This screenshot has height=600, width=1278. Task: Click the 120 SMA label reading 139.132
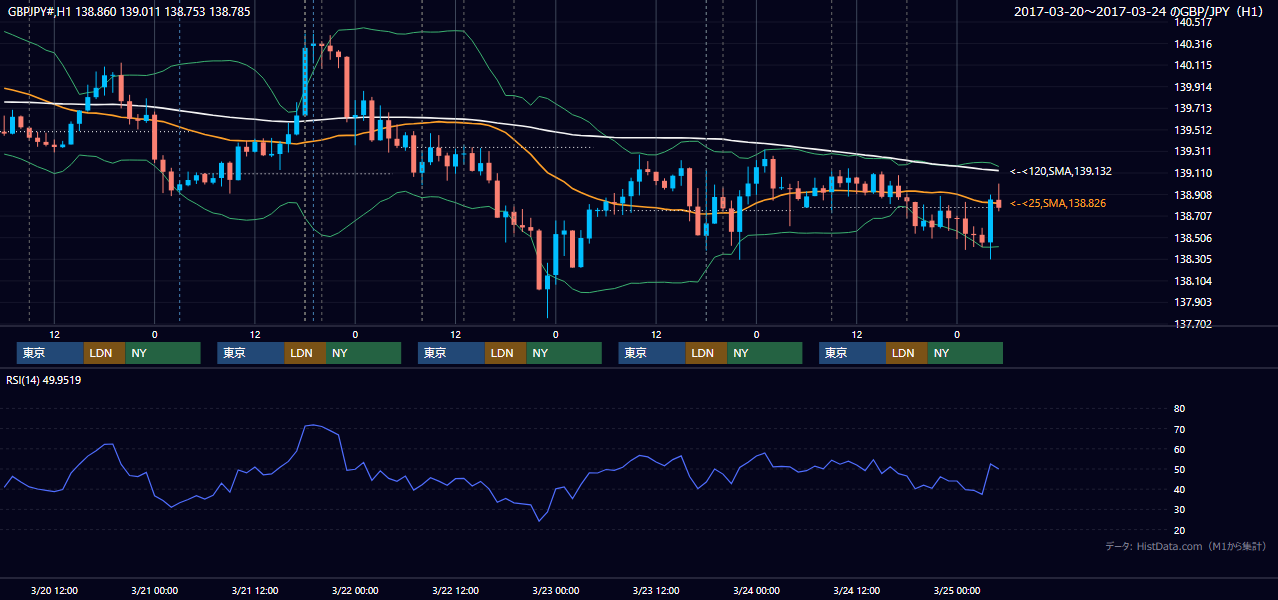click(1061, 172)
